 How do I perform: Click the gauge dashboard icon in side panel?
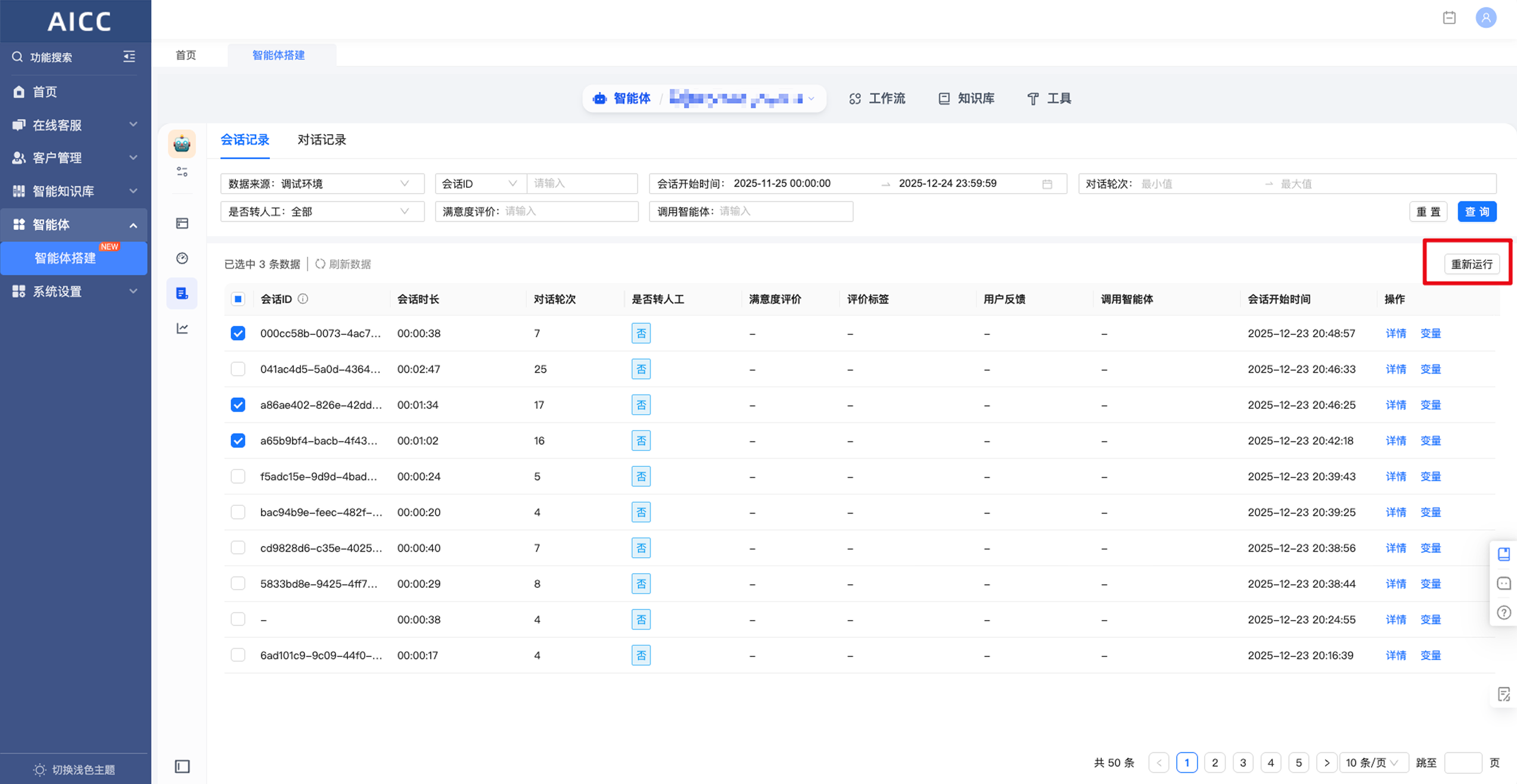182,258
